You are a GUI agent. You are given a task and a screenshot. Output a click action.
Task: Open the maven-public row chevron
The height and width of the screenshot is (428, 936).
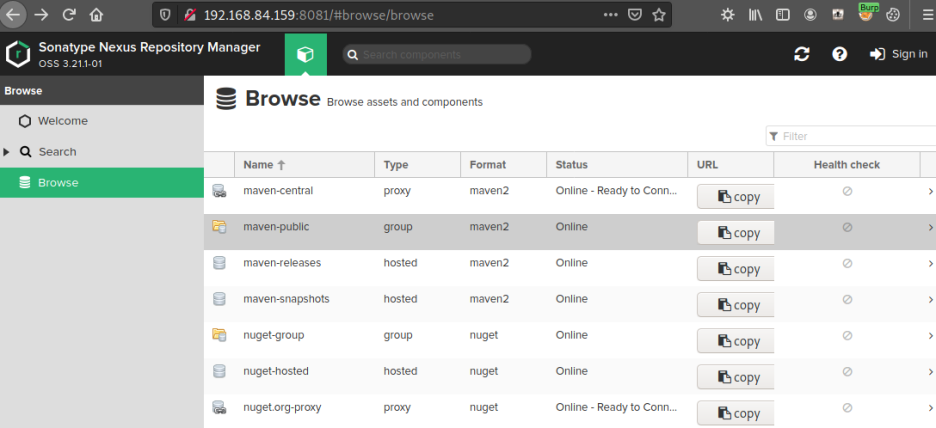(930, 227)
